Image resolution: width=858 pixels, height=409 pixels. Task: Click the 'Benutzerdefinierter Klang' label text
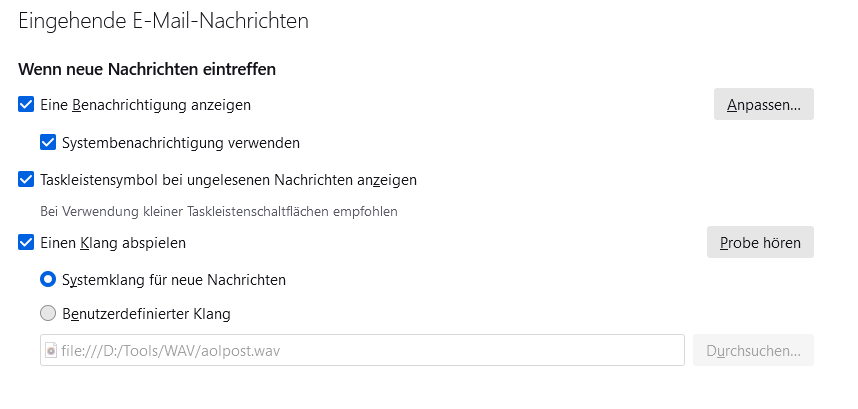pos(146,314)
